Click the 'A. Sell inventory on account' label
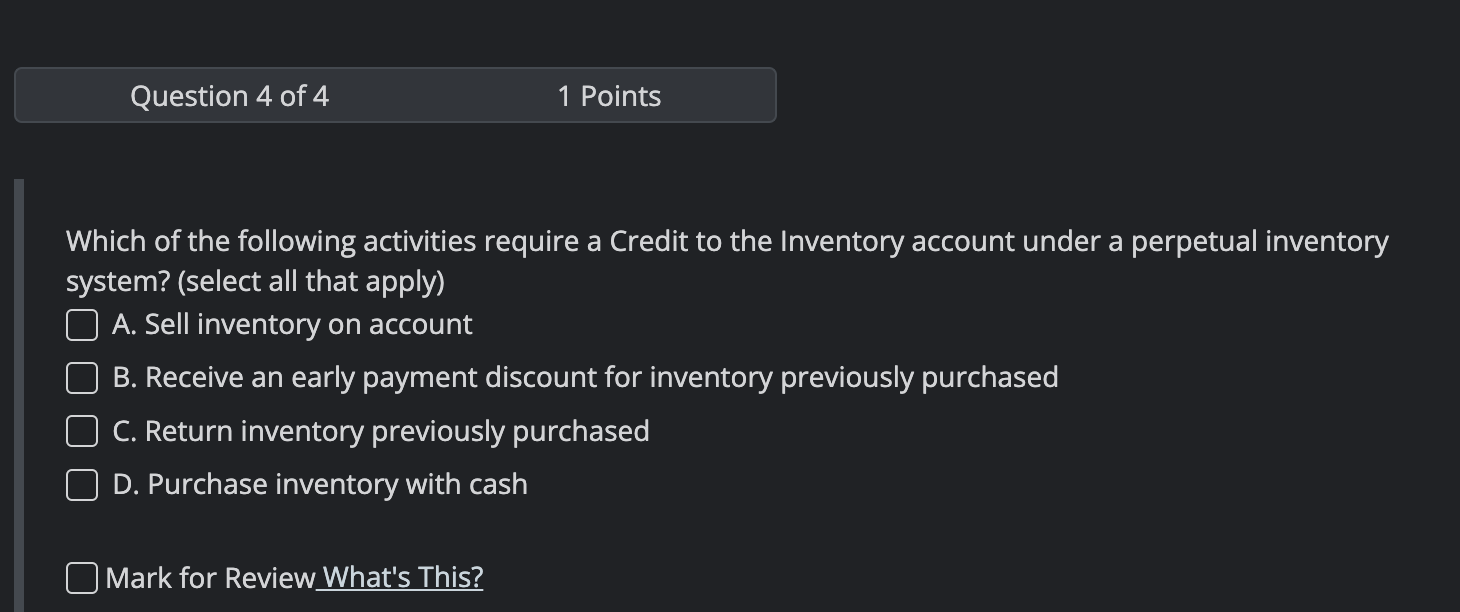 click(x=292, y=324)
